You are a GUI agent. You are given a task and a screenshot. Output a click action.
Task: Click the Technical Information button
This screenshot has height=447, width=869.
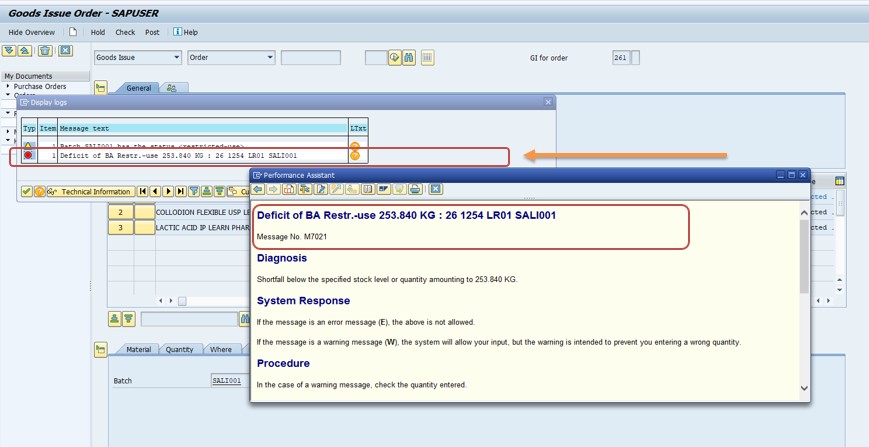[91, 192]
